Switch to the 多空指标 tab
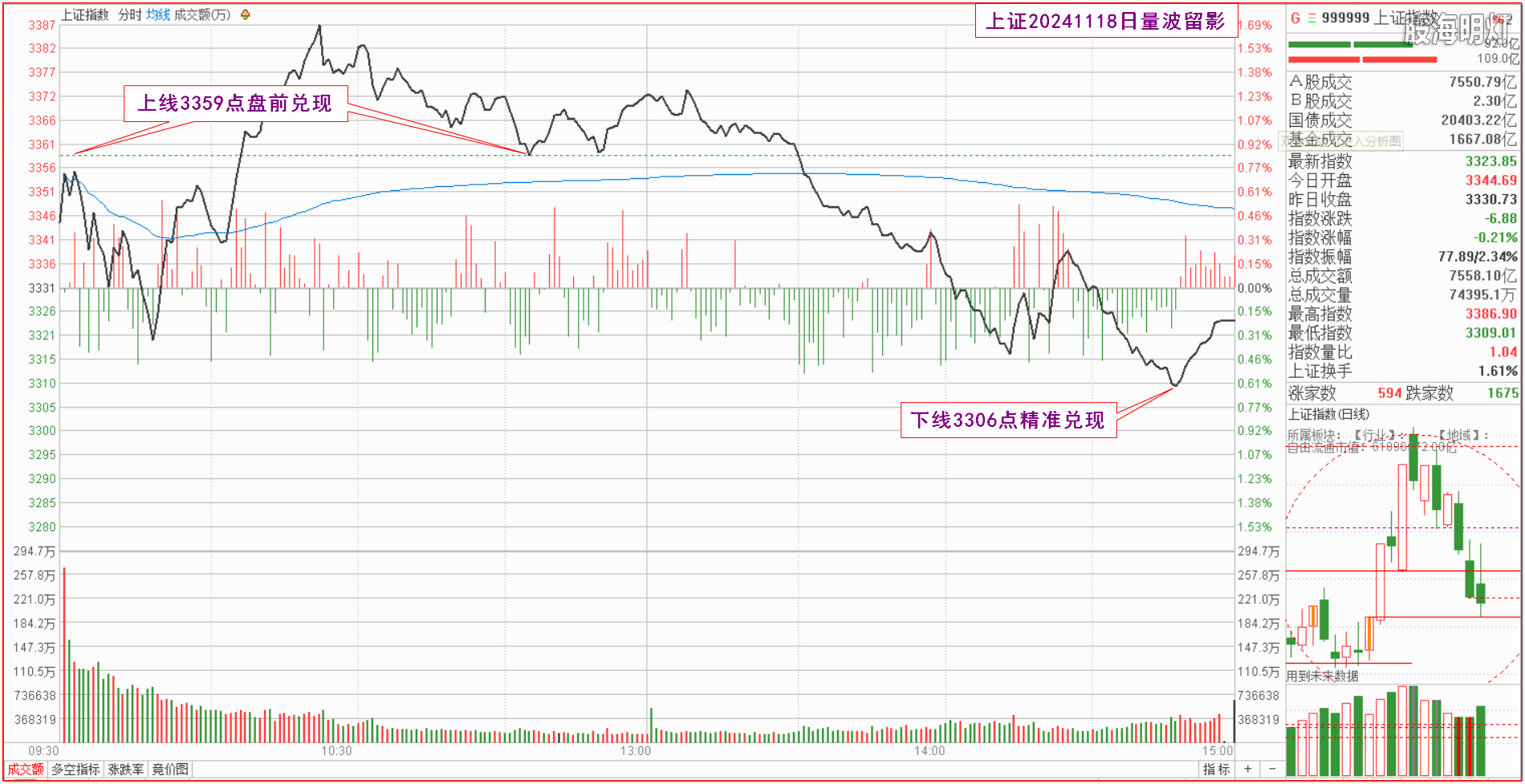This screenshot has width=1525, height=784. [75, 769]
